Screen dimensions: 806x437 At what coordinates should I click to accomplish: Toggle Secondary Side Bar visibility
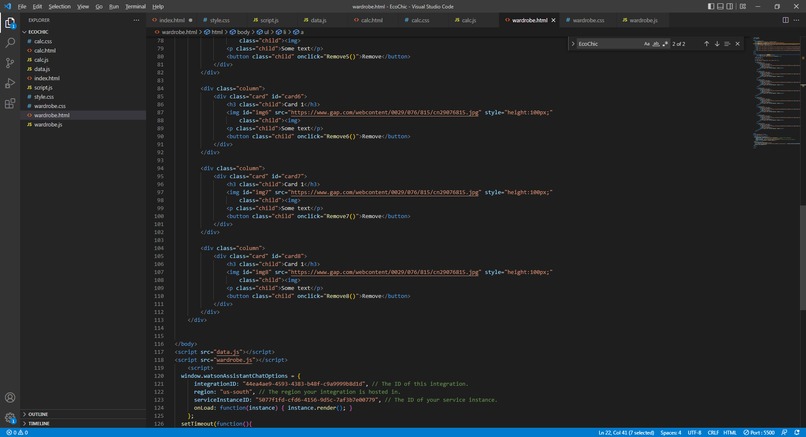tap(729, 6)
